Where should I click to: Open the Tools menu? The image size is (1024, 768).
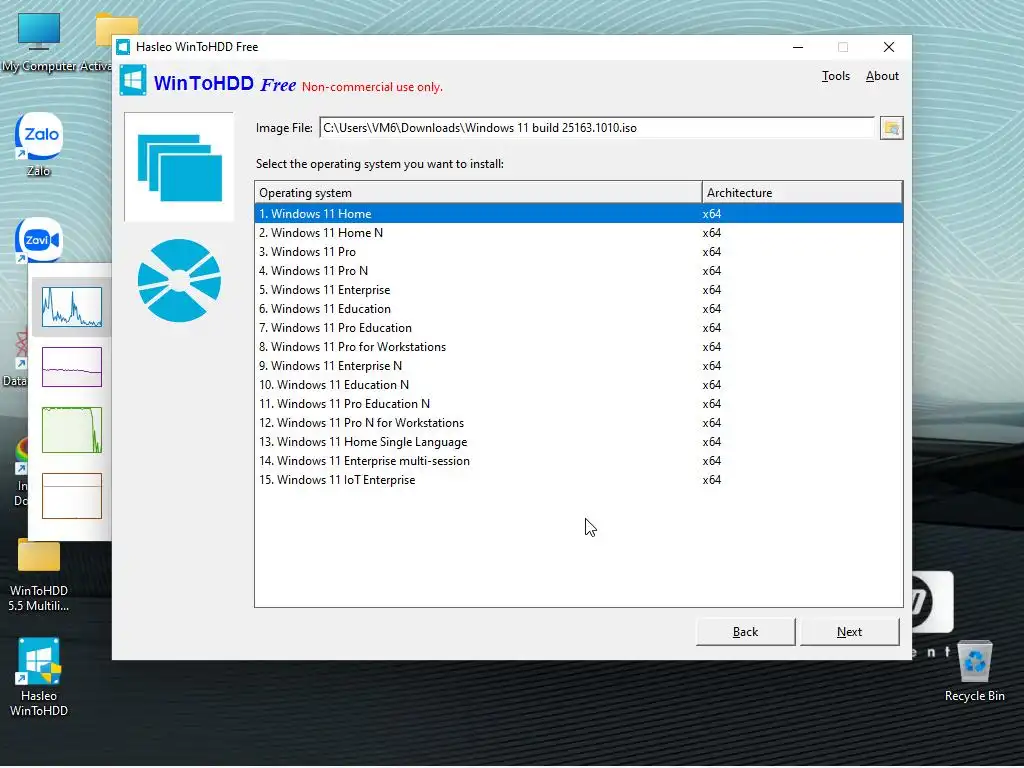coord(835,76)
